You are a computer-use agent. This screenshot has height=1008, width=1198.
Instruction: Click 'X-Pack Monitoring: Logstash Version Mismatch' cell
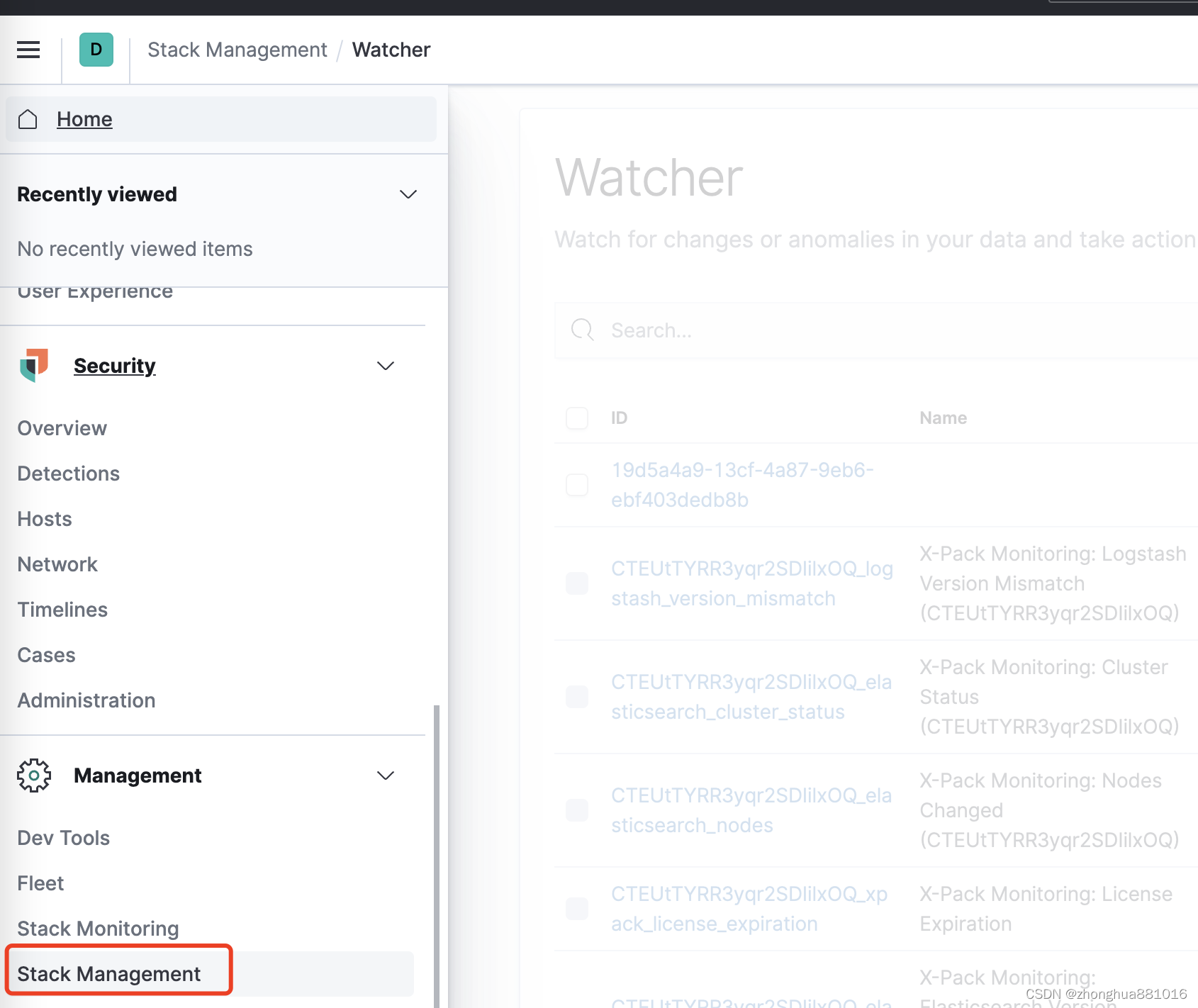[x=1053, y=583]
